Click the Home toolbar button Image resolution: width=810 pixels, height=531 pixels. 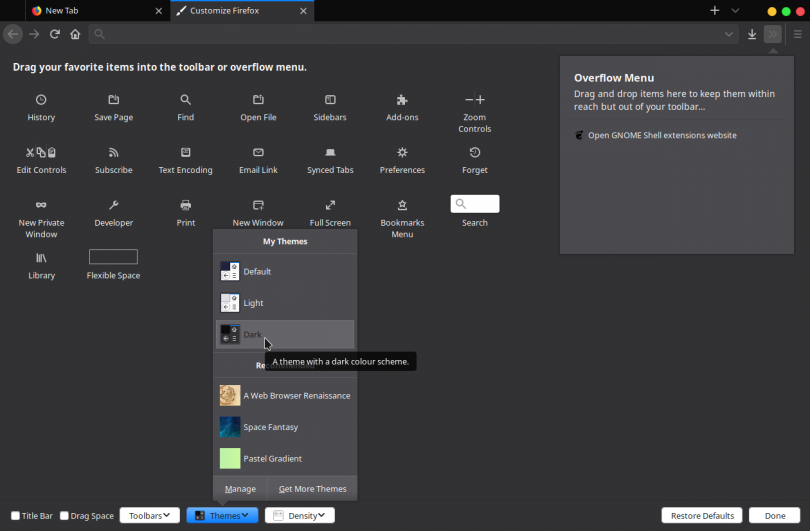[x=75, y=34]
